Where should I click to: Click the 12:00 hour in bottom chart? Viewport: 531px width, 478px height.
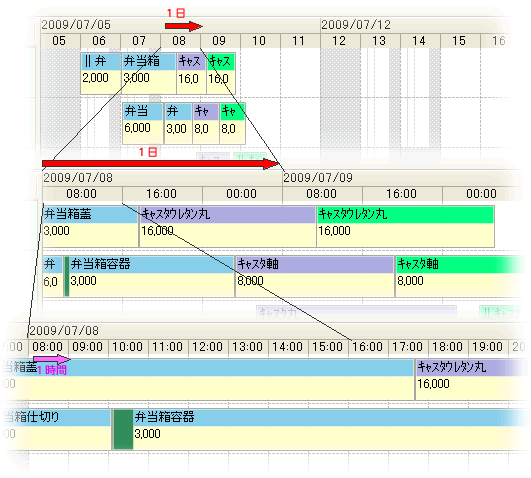[x=208, y=347]
